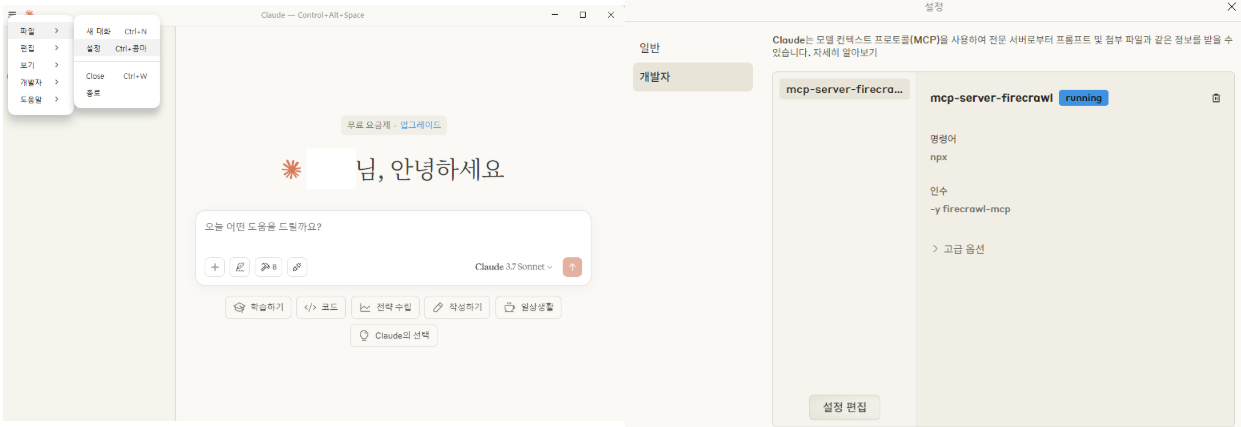Click the connector plug icon in the chat box

point(297,267)
